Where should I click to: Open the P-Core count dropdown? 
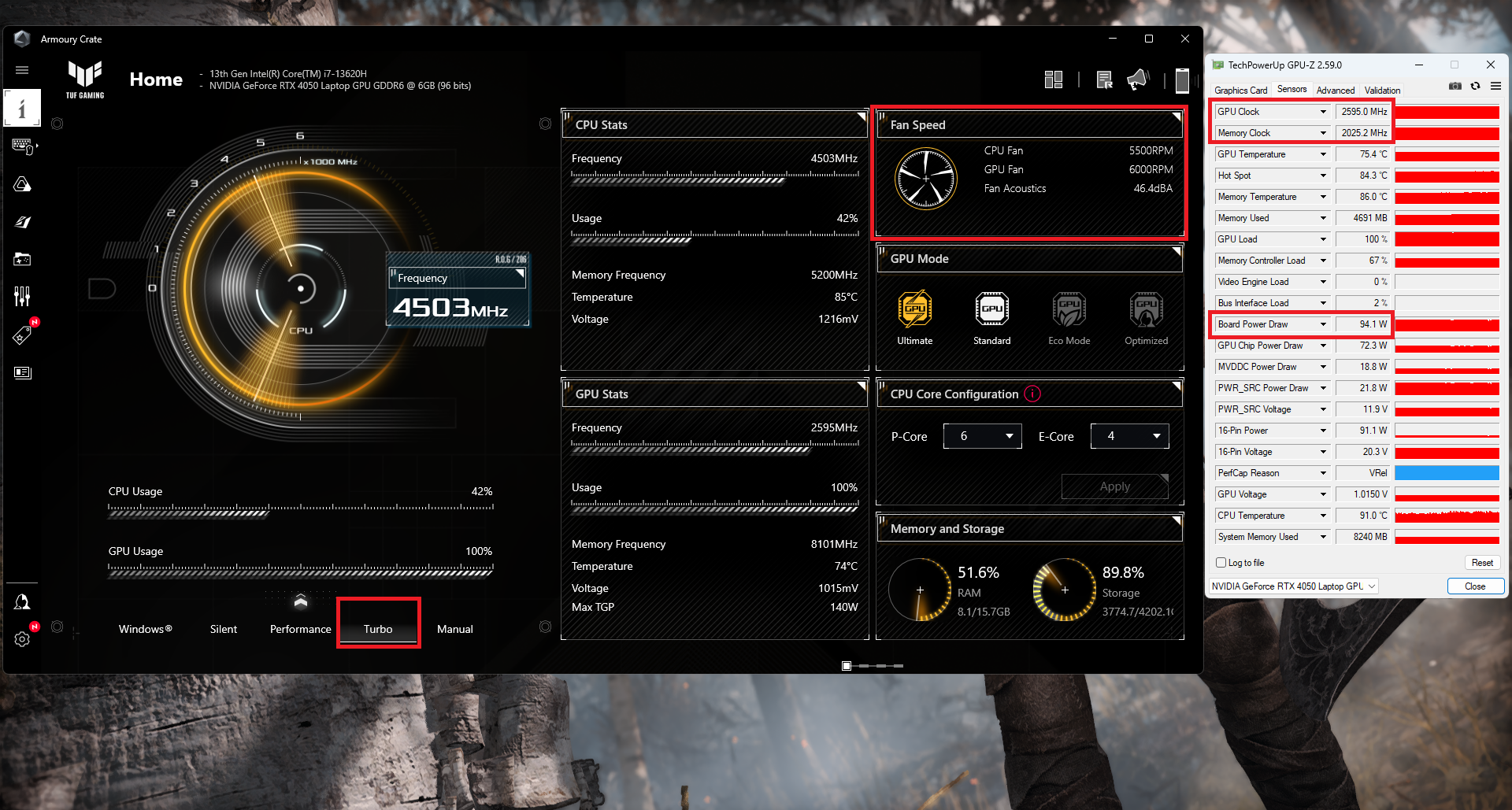click(983, 436)
